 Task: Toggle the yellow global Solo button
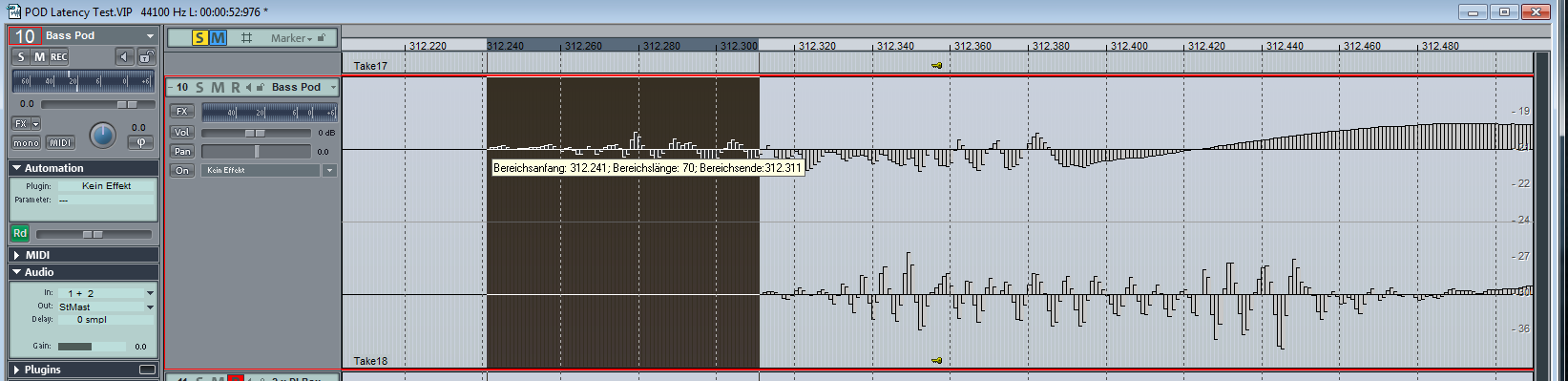[199, 38]
